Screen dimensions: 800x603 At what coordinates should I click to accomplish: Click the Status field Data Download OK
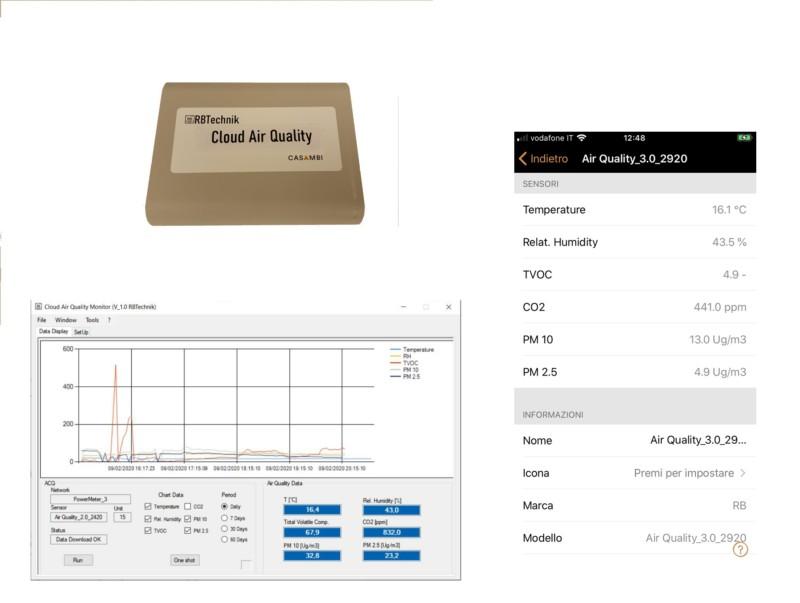pos(79,539)
